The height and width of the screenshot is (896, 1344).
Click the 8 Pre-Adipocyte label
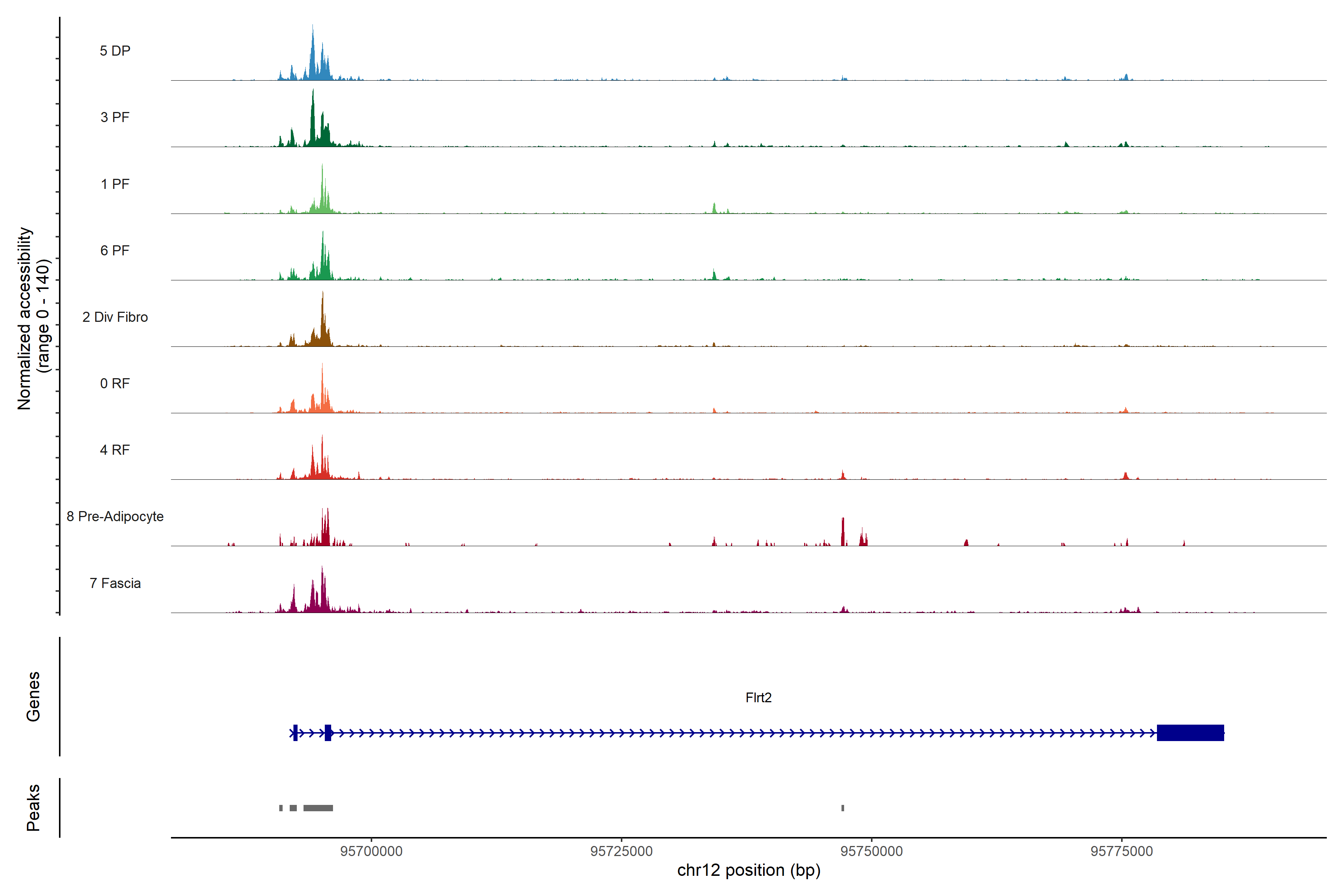coord(115,517)
